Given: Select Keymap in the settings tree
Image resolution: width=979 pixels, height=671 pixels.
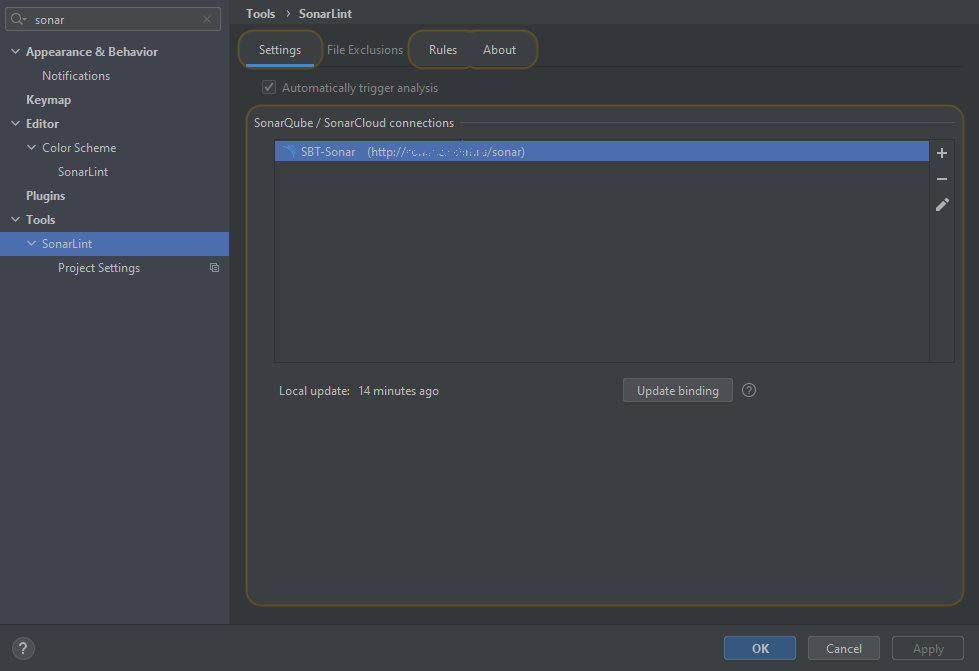Looking at the screenshot, I should pos(48,100).
